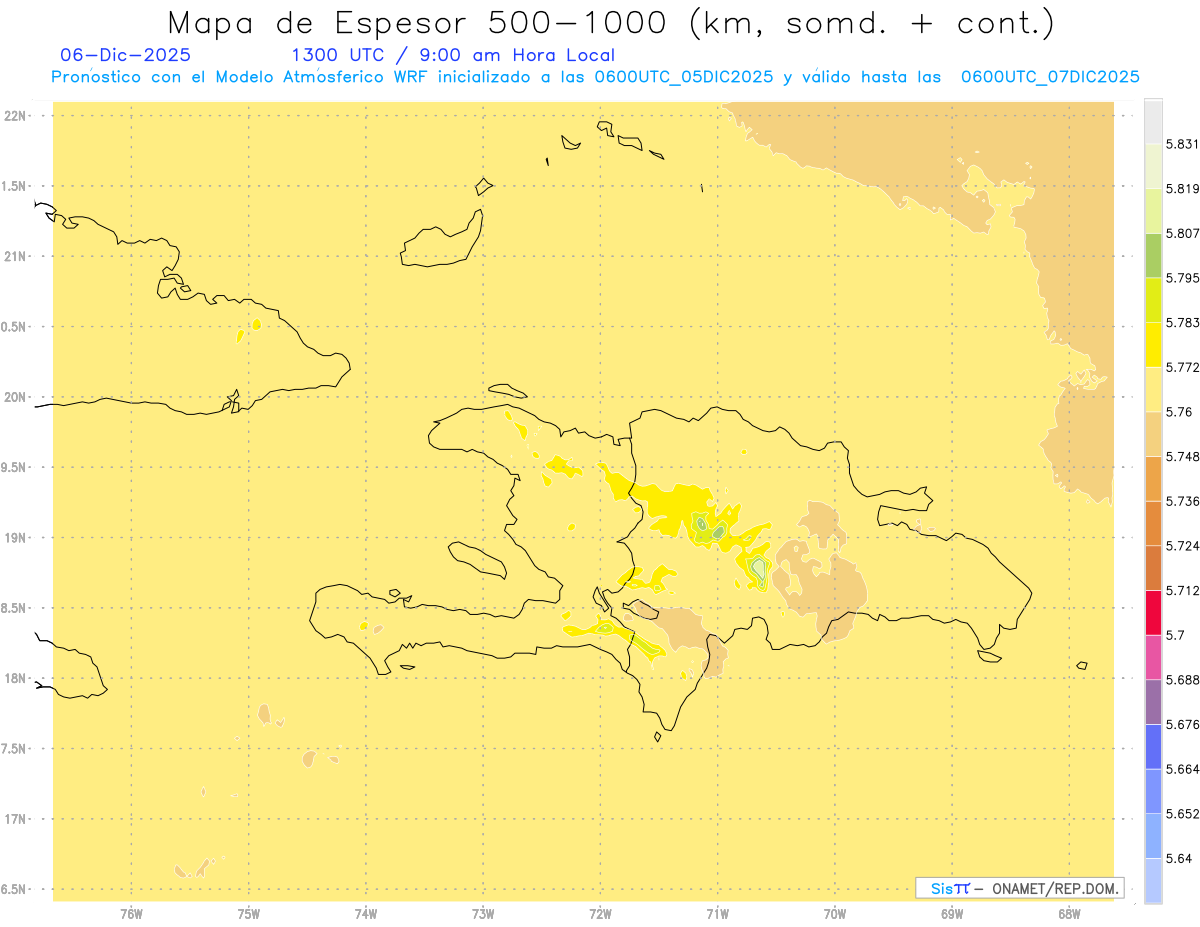Click the latitude label '18N'

[x=16, y=678]
